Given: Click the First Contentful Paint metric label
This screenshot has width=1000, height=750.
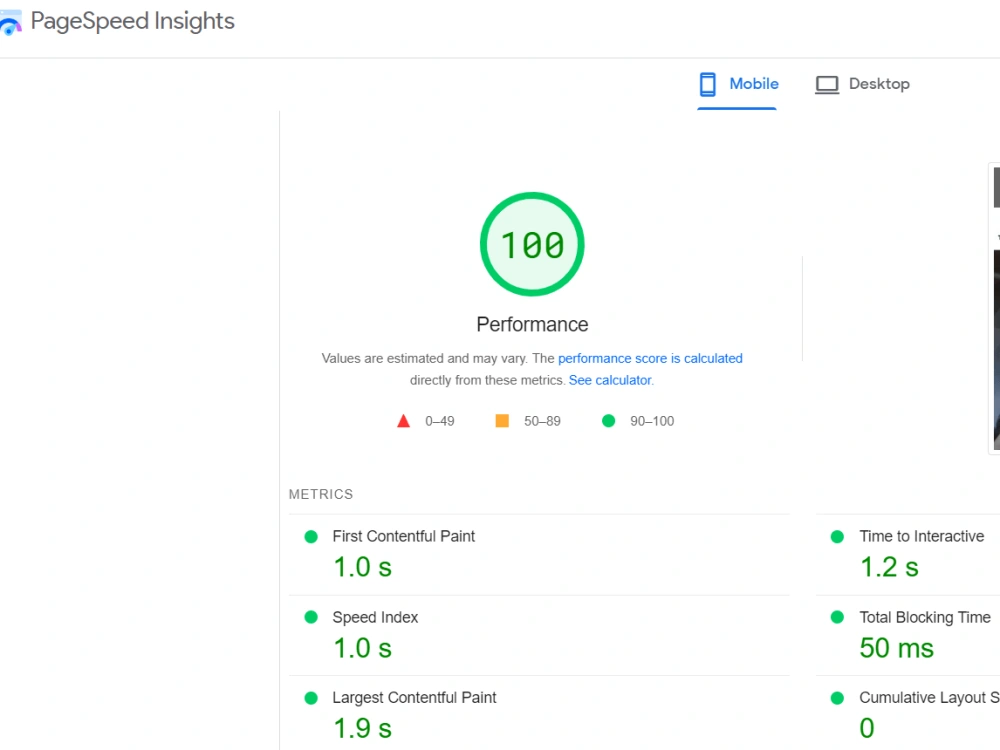Looking at the screenshot, I should tap(404, 536).
